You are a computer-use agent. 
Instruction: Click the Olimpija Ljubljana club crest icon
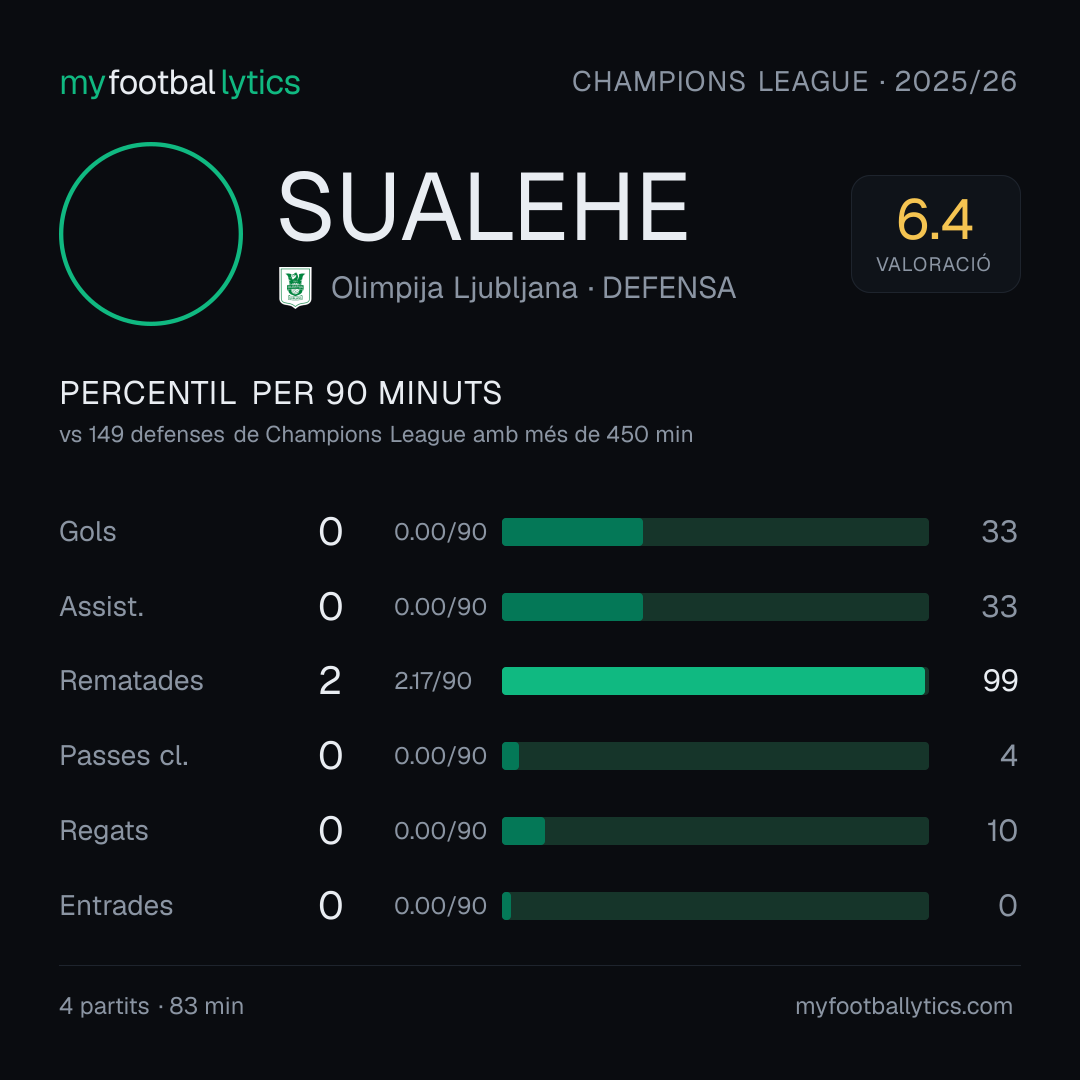[295, 287]
